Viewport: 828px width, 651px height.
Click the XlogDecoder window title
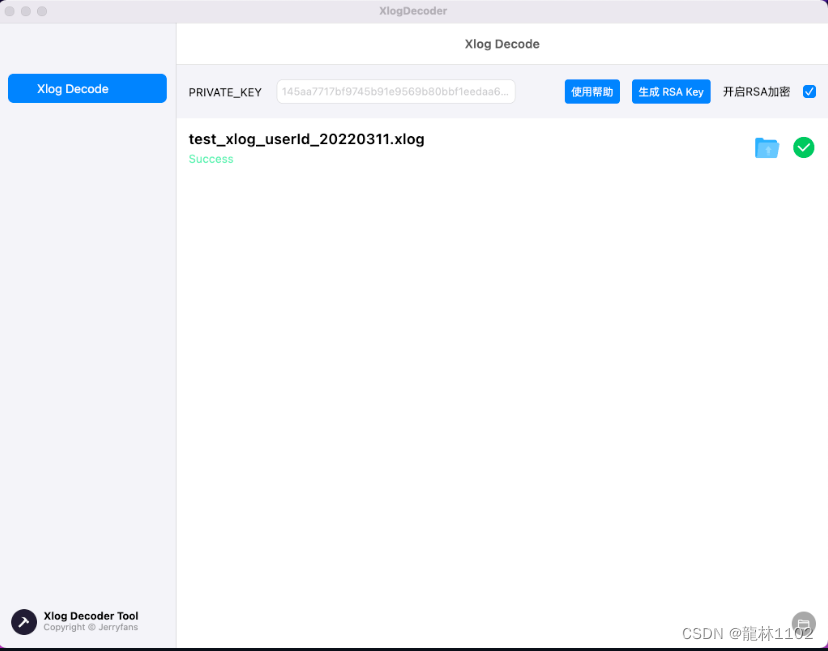(413, 11)
